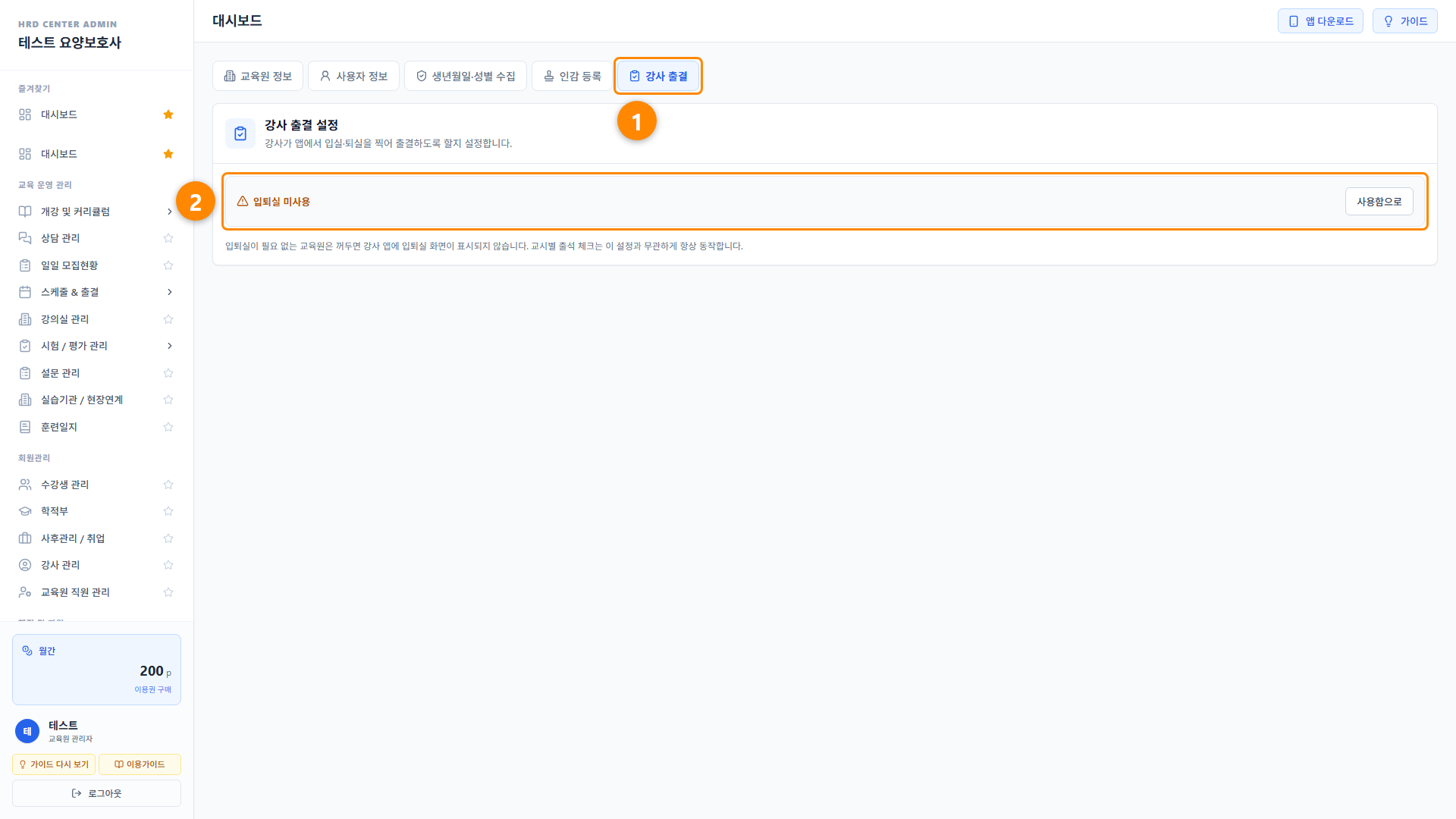Viewport: 1456px width, 819px height.
Task: Click the 로그아웃 button
Action: pyautogui.click(x=96, y=793)
